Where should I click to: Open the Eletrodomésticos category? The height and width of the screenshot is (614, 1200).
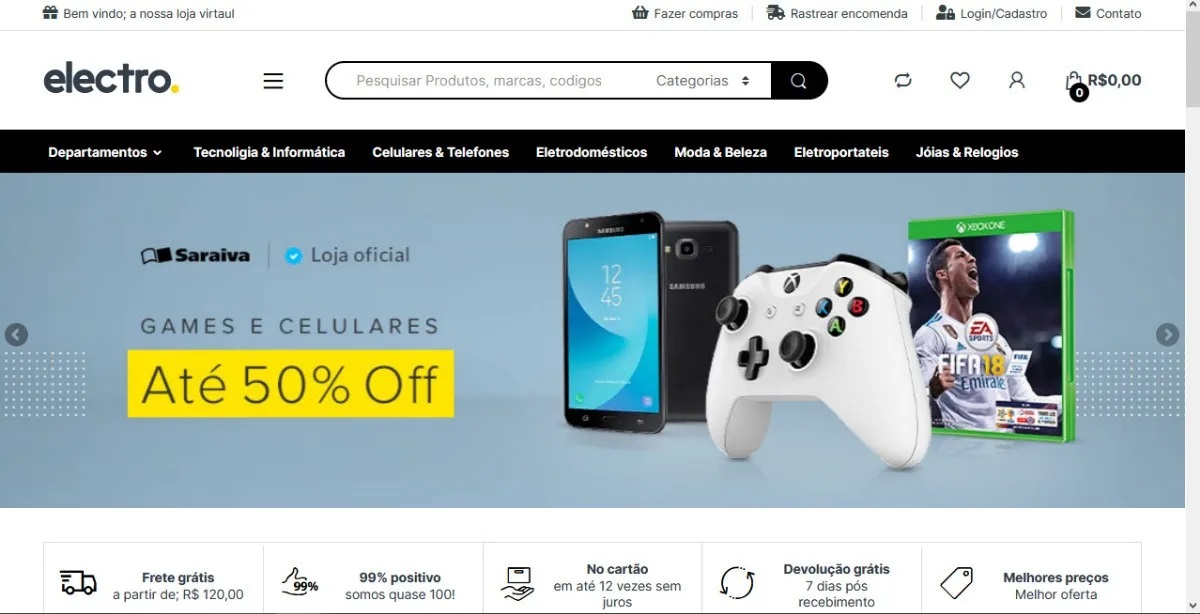(591, 152)
